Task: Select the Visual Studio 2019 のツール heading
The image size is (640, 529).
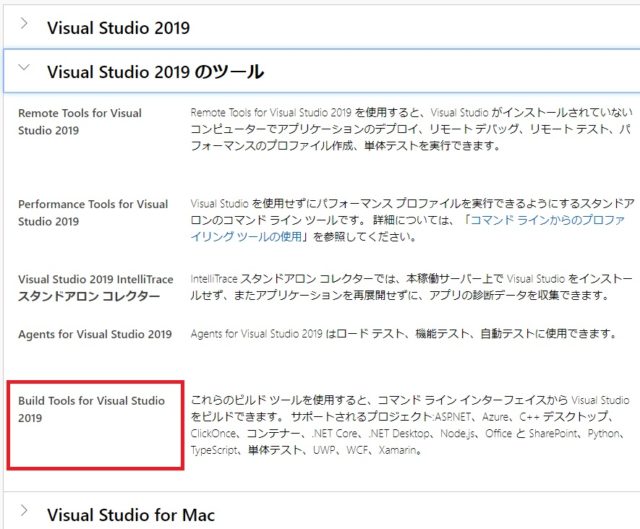Action: [x=156, y=72]
